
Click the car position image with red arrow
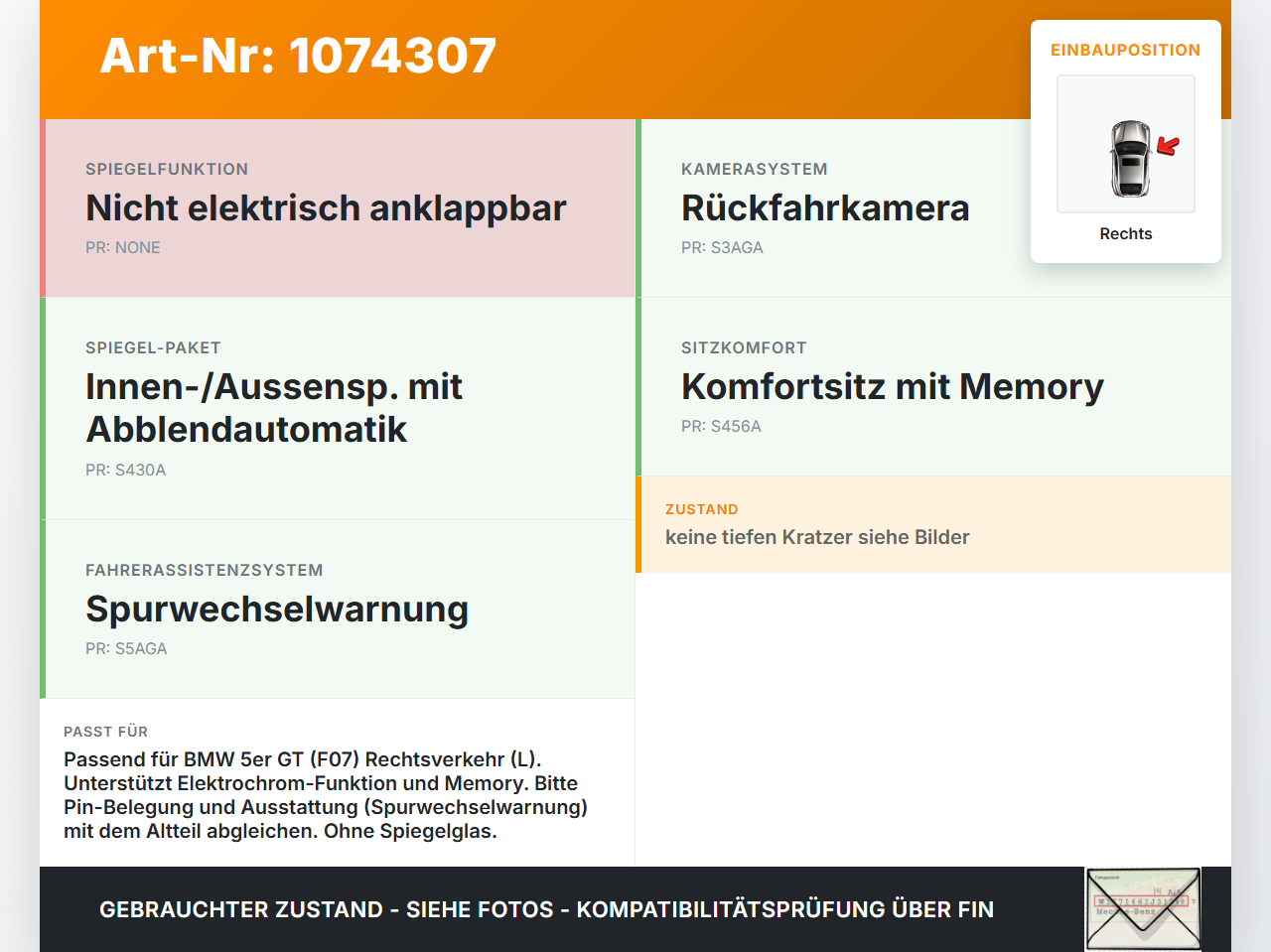(1126, 144)
